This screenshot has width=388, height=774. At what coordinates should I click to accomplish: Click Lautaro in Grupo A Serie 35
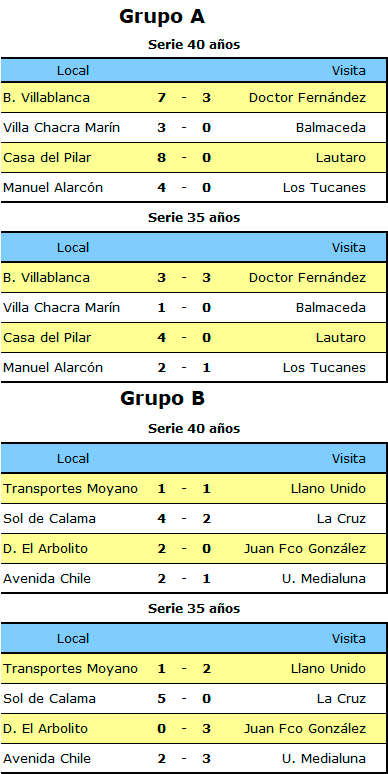pos(341,338)
